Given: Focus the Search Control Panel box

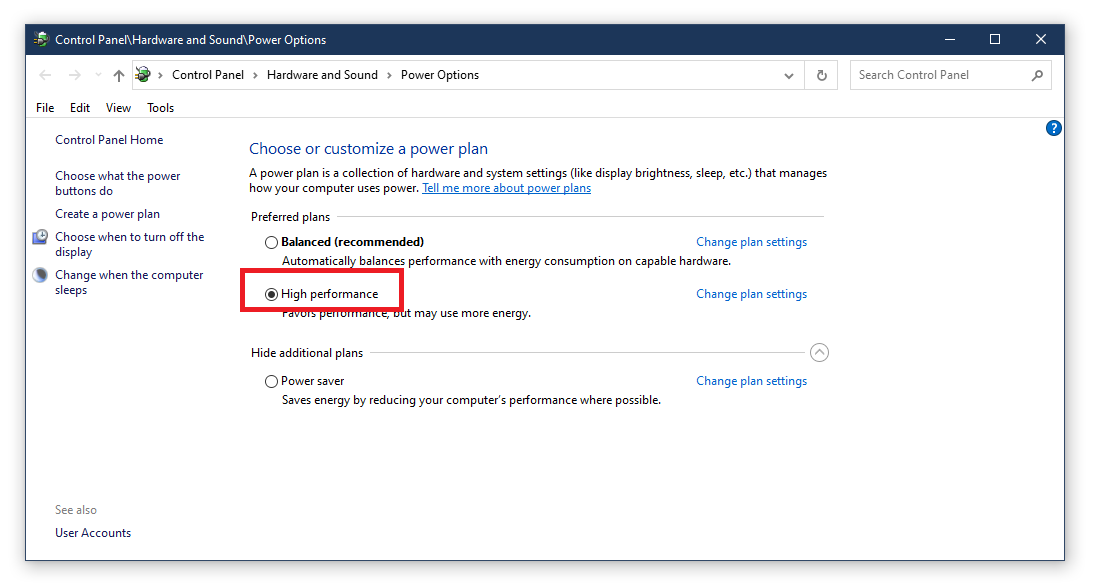Looking at the screenshot, I should [x=951, y=75].
